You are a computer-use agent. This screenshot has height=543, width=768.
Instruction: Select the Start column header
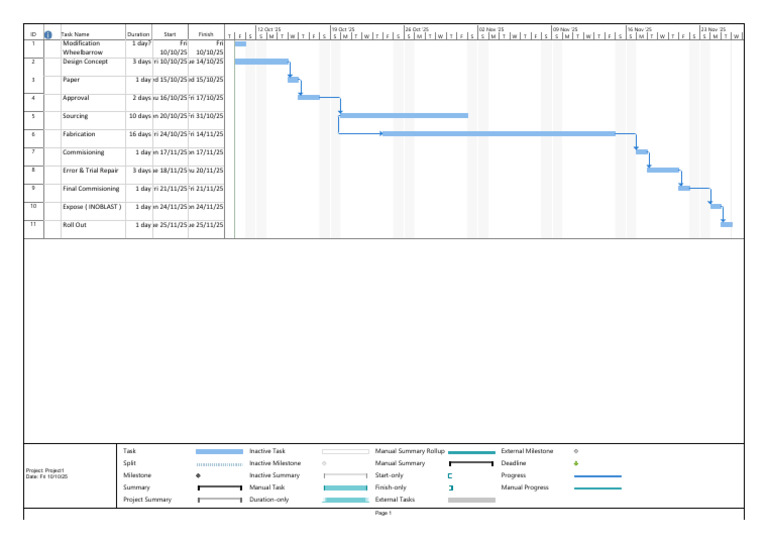pos(170,34)
